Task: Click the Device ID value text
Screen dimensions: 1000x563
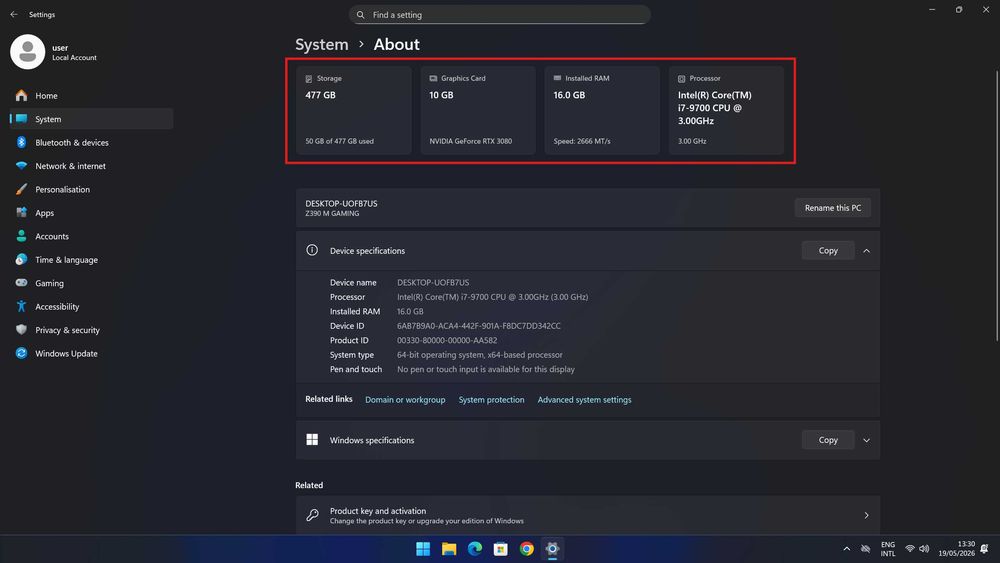Action: click(x=479, y=326)
